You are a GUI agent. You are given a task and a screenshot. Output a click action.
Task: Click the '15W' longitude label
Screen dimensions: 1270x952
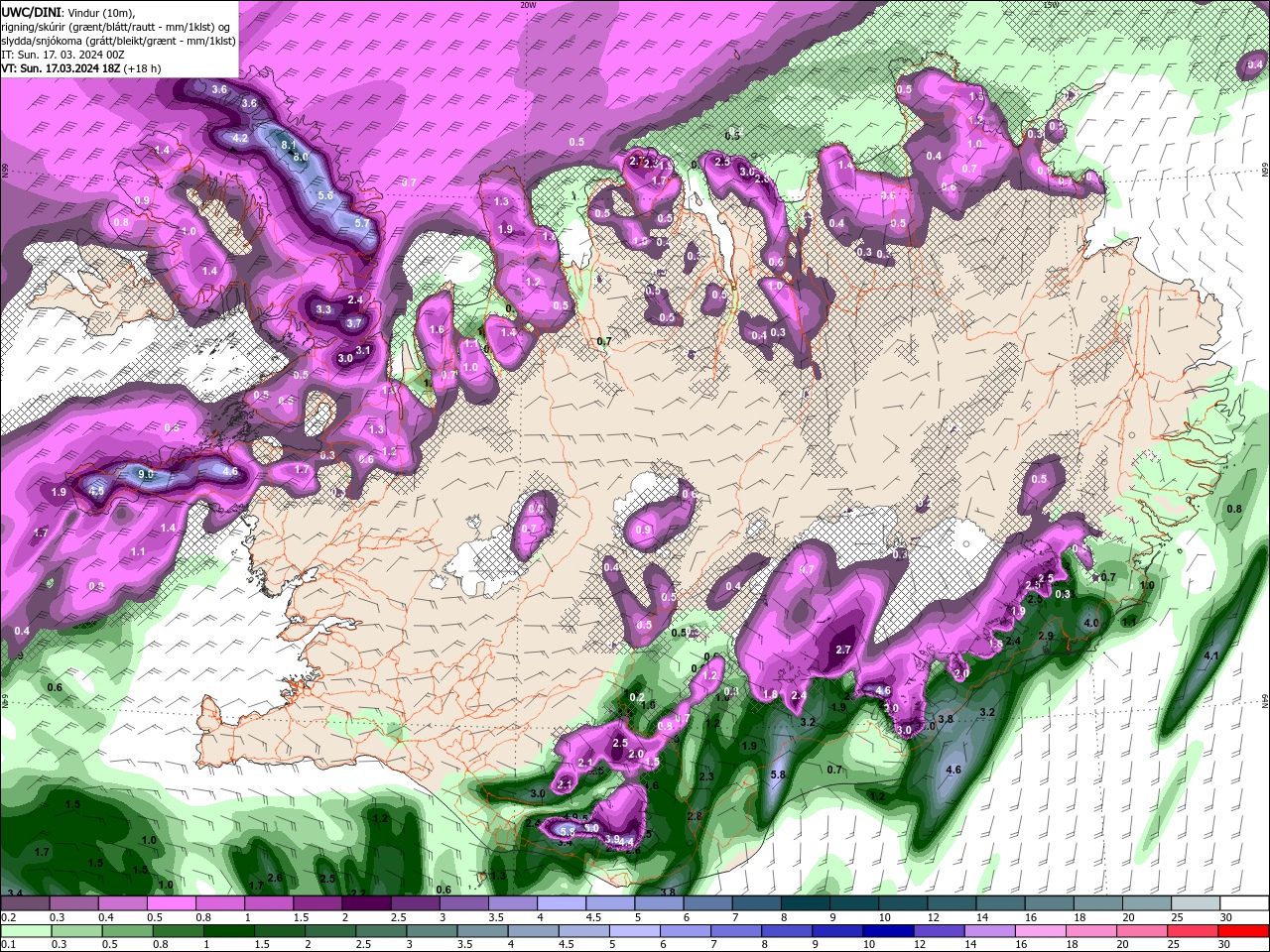(1051, 5)
